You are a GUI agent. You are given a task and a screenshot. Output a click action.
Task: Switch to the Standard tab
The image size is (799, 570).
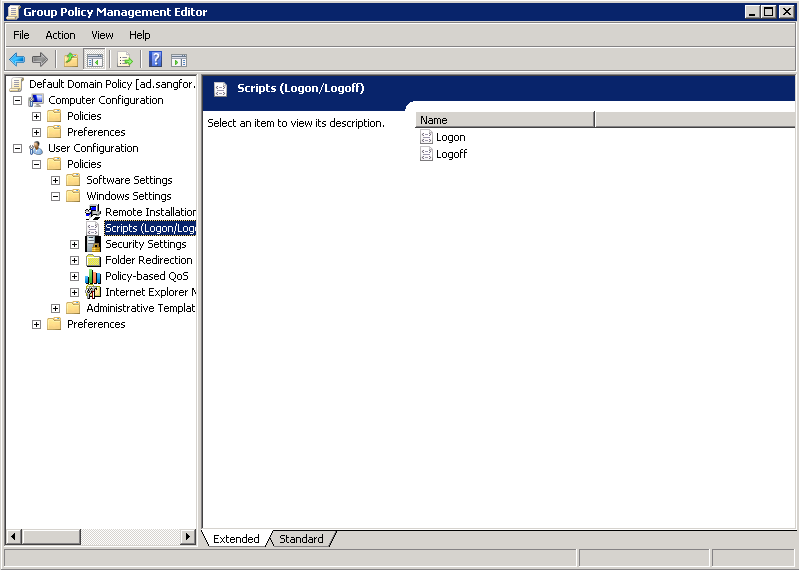pos(301,539)
